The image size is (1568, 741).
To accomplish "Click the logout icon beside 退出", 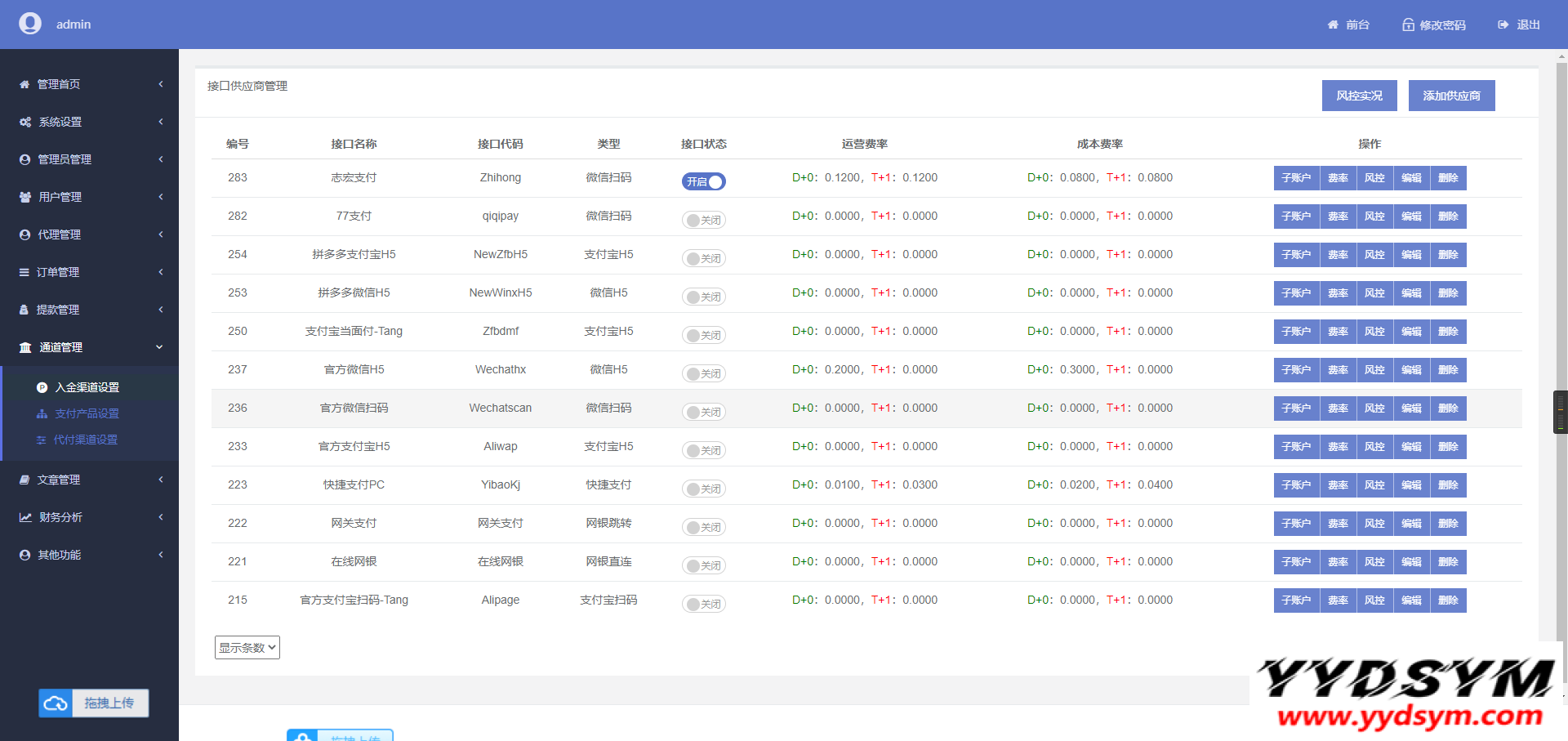I will [x=1503, y=25].
